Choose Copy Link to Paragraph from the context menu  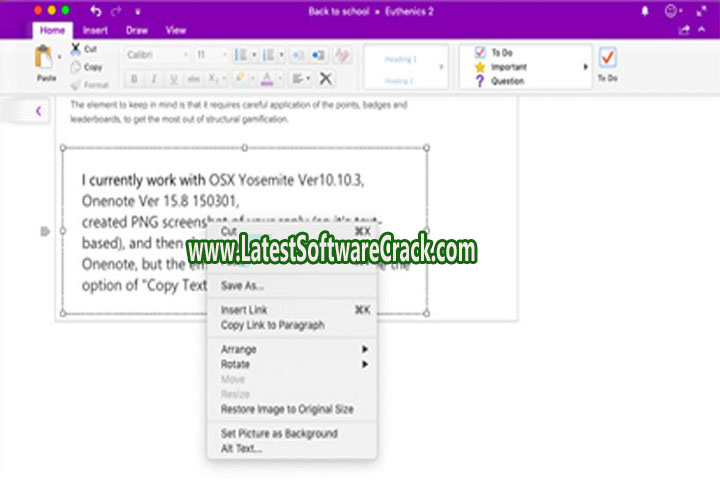272,325
